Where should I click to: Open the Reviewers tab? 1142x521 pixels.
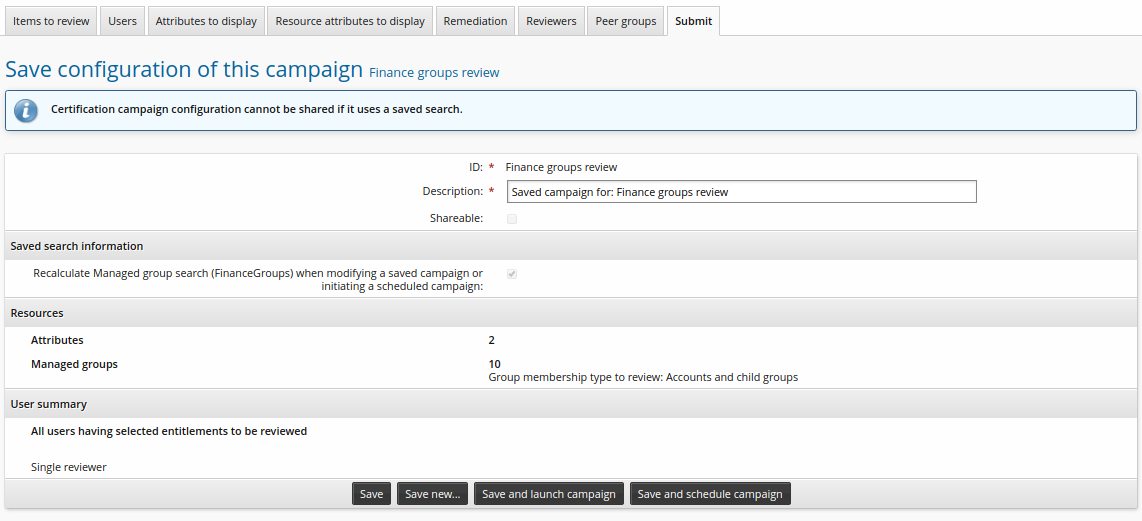point(551,21)
